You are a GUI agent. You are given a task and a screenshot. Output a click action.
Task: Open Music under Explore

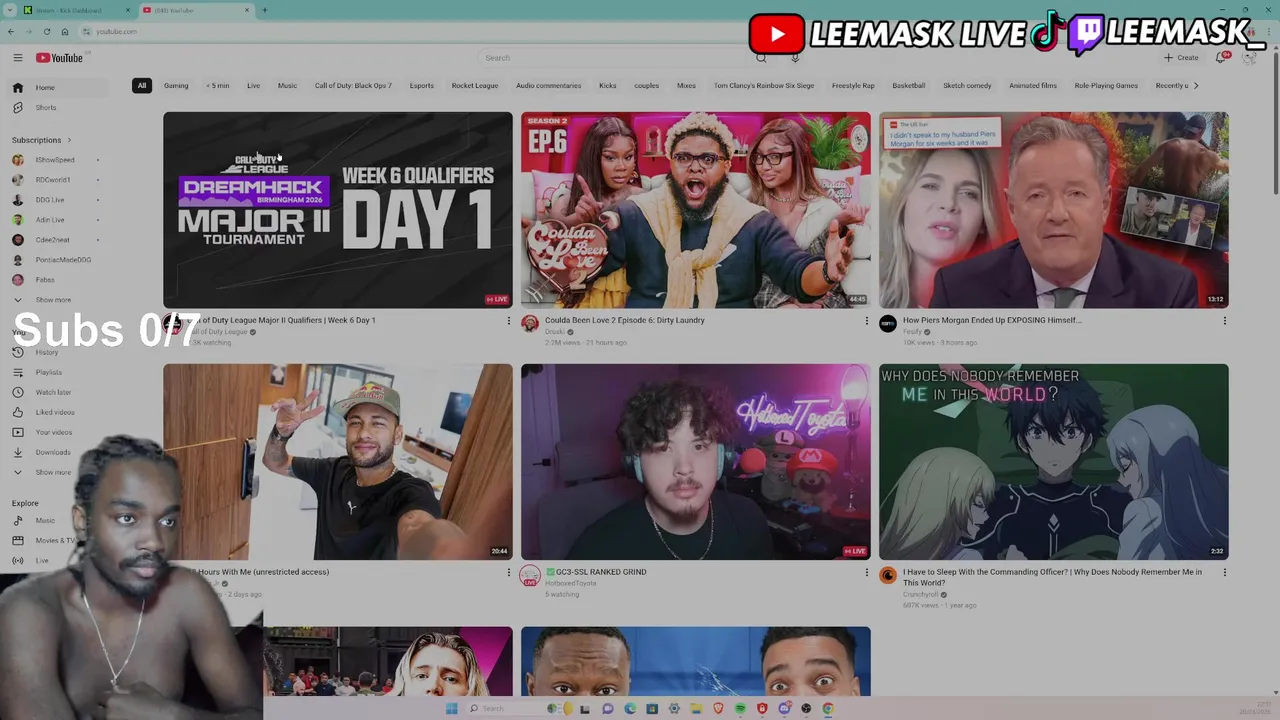pyautogui.click(x=45, y=521)
